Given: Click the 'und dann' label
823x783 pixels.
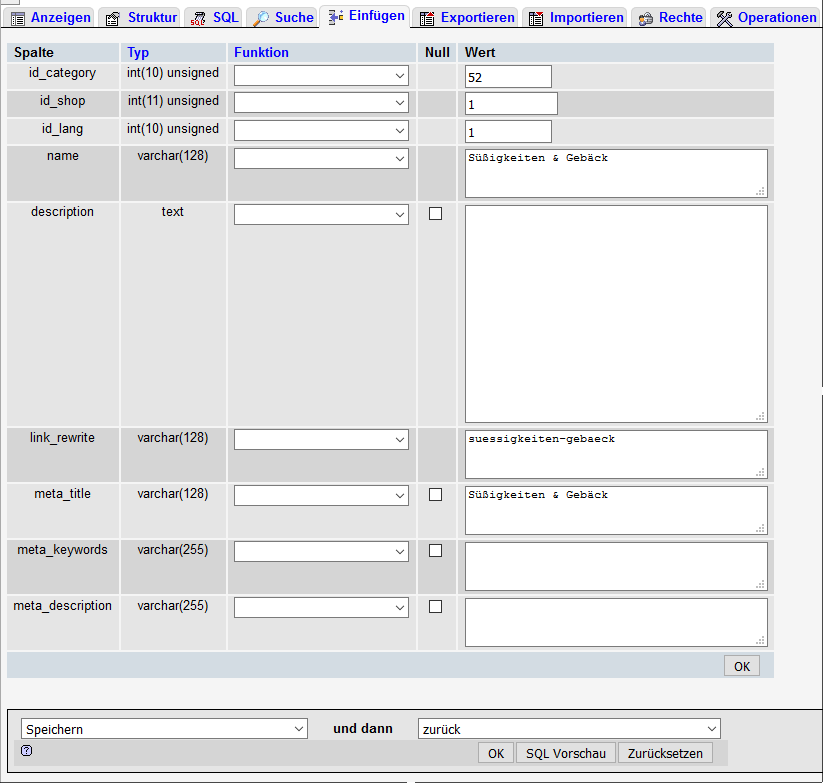Looking at the screenshot, I should 363,728.
